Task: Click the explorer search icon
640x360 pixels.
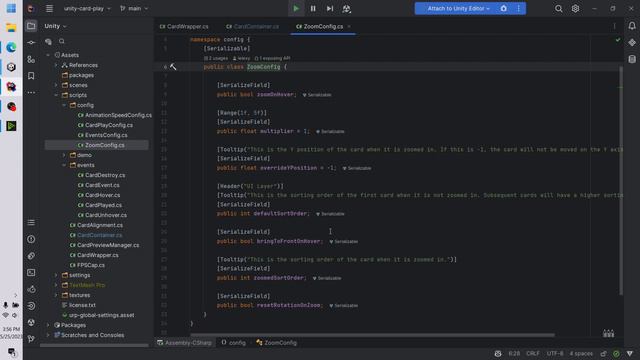Action: click(62, 41)
